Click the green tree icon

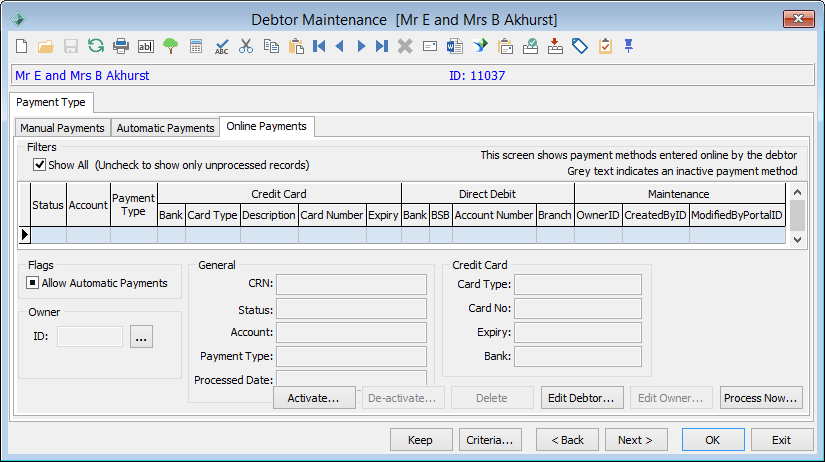170,46
